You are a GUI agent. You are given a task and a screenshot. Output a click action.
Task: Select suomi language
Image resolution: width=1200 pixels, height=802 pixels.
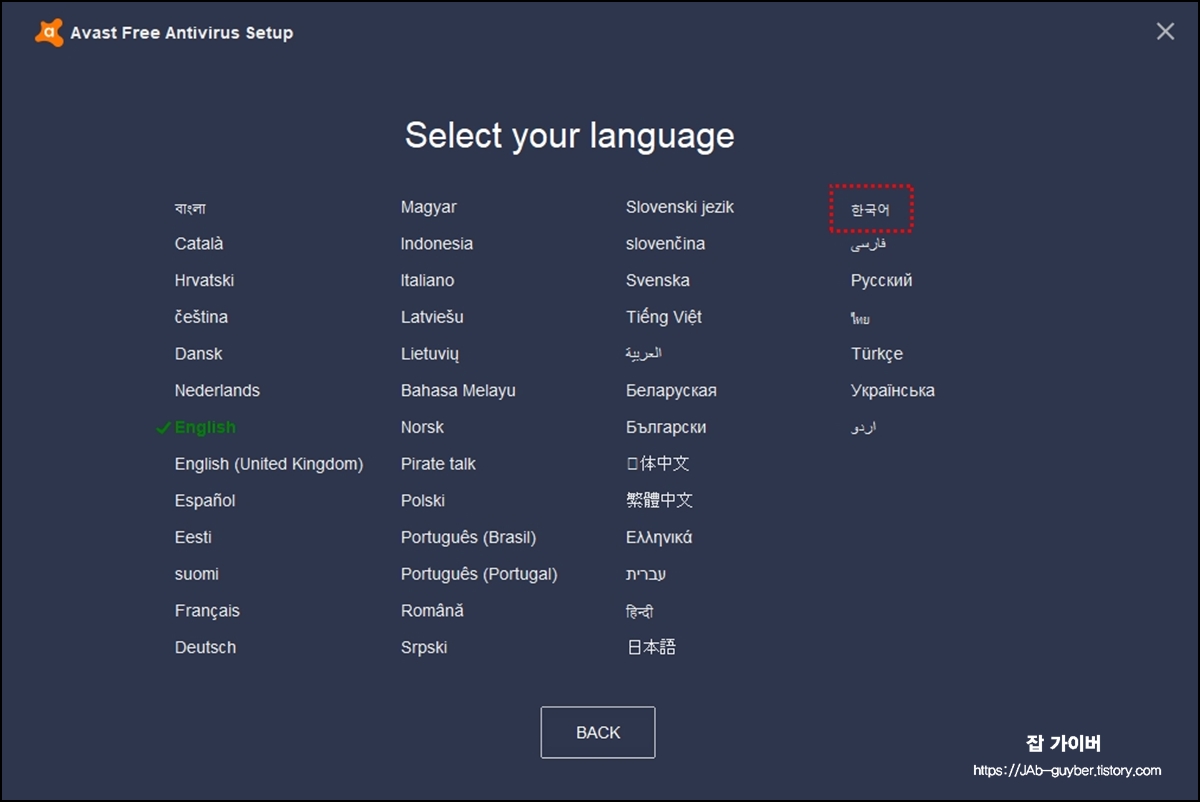click(196, 574)
